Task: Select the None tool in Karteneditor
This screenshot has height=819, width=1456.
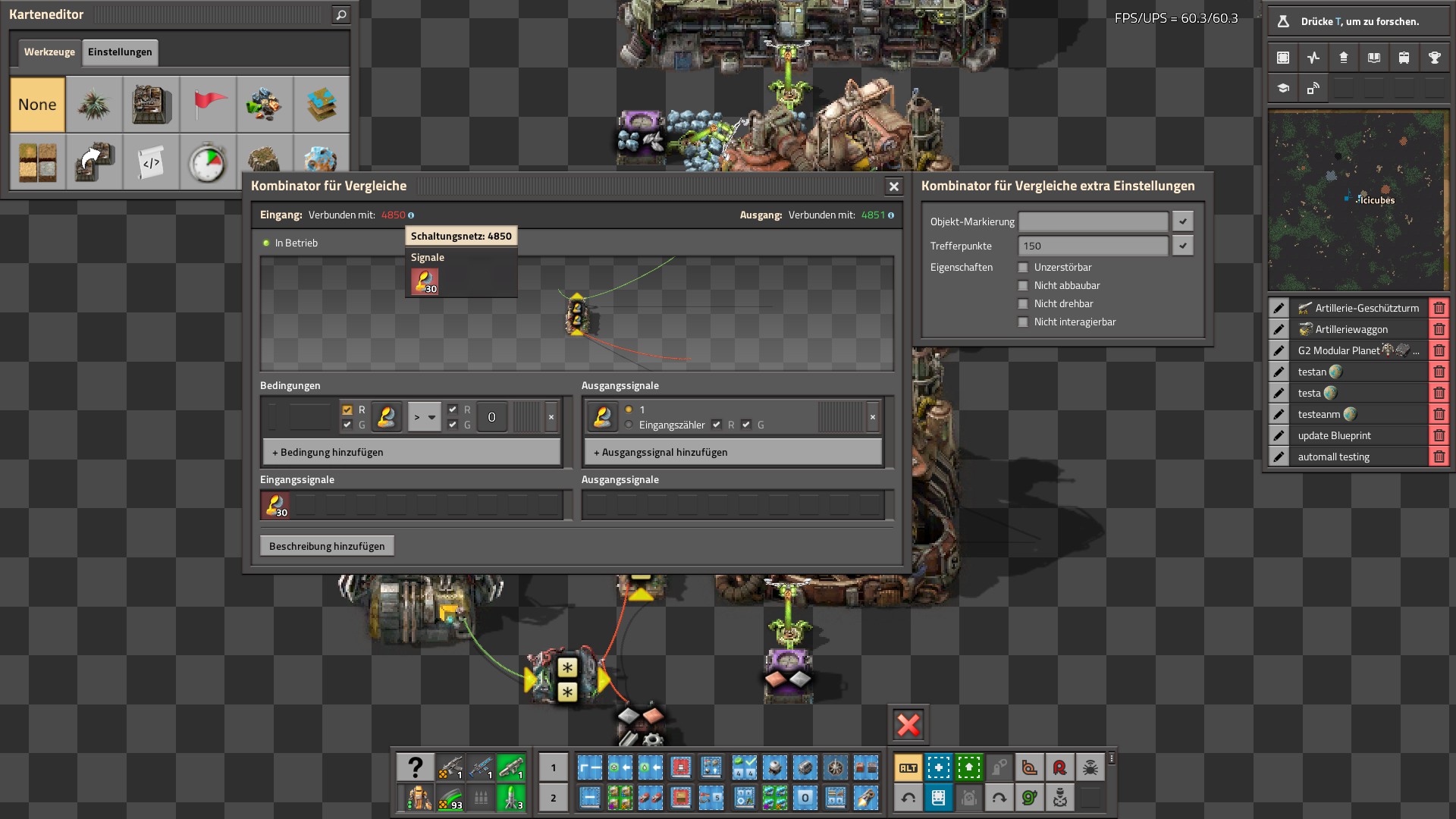Action: 37,105
